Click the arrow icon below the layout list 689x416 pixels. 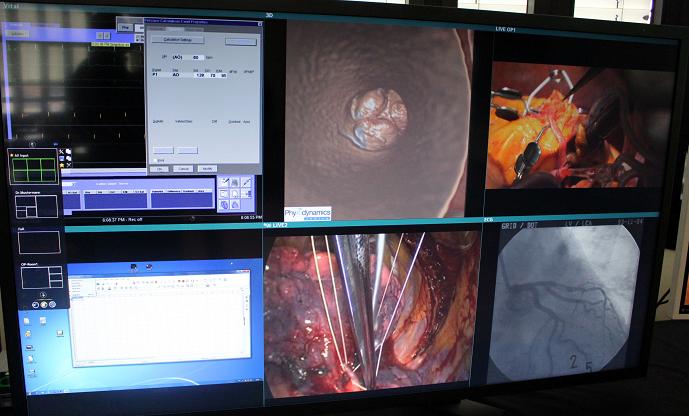pos(43,295)
